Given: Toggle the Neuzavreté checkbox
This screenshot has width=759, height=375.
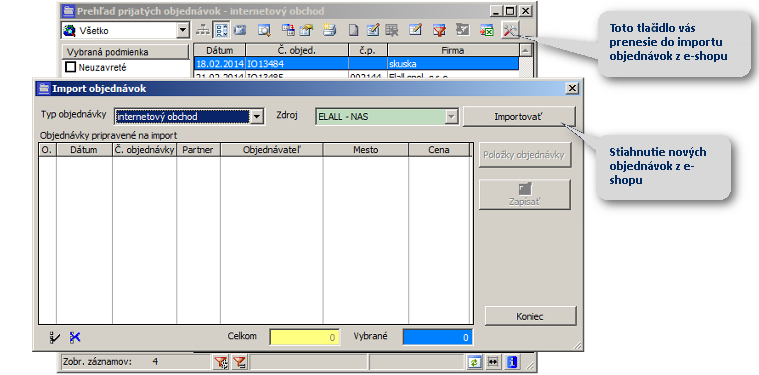Looking at the screenshot, I should (x=71, y=67).
